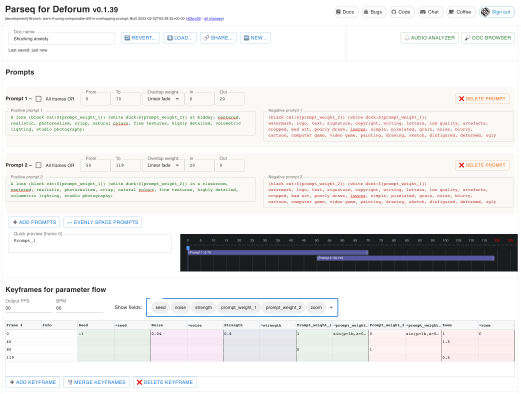
Task: Select Prompt 1 bar in timeline
Action: tap(278, 253)
